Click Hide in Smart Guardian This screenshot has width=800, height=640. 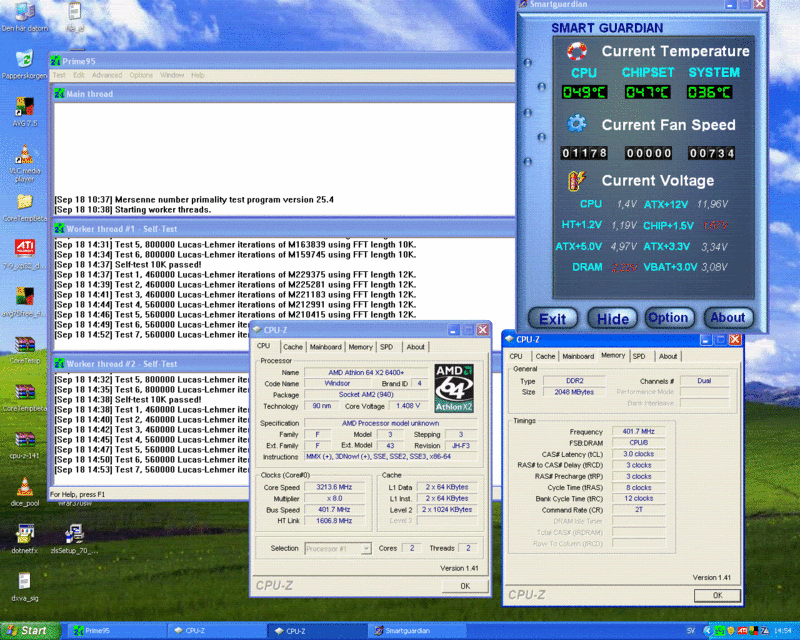[x=612, y=319]
